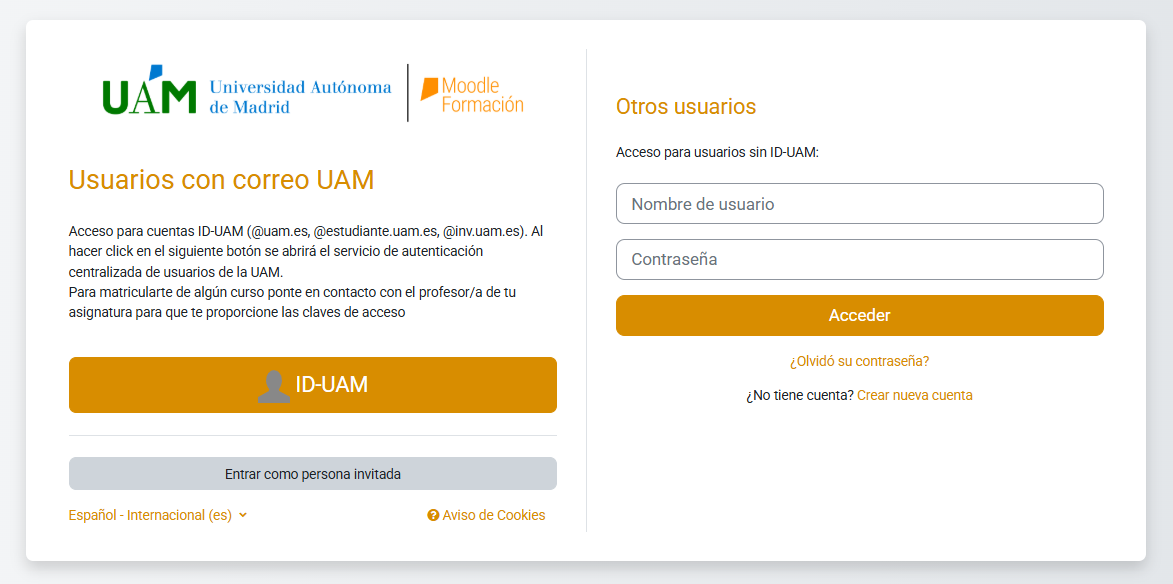
Task: Click the question mark icon beside Aviso de Cookies
Action: click(x=432, y=515)
